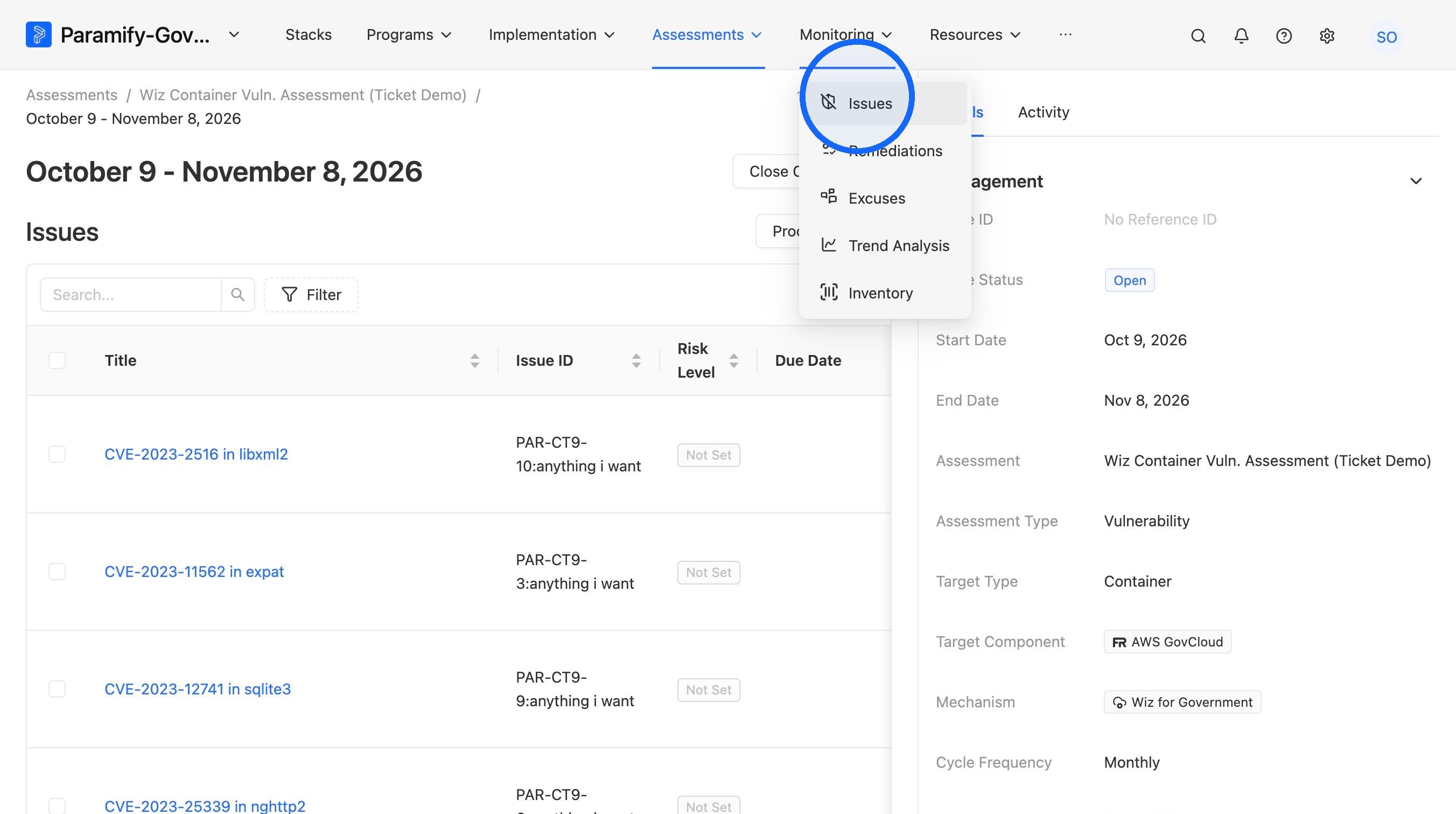Click the more options ellipsis in navbar
The height and width of the screenshot is (814, 1456).
click(1066, 34)
